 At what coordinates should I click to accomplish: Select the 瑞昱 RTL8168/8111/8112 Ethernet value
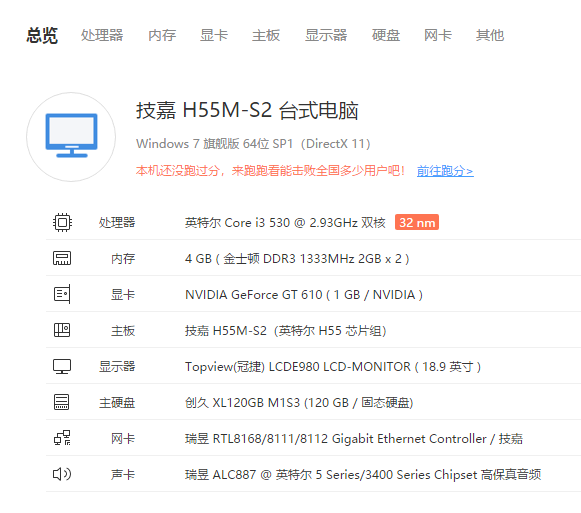354,438
